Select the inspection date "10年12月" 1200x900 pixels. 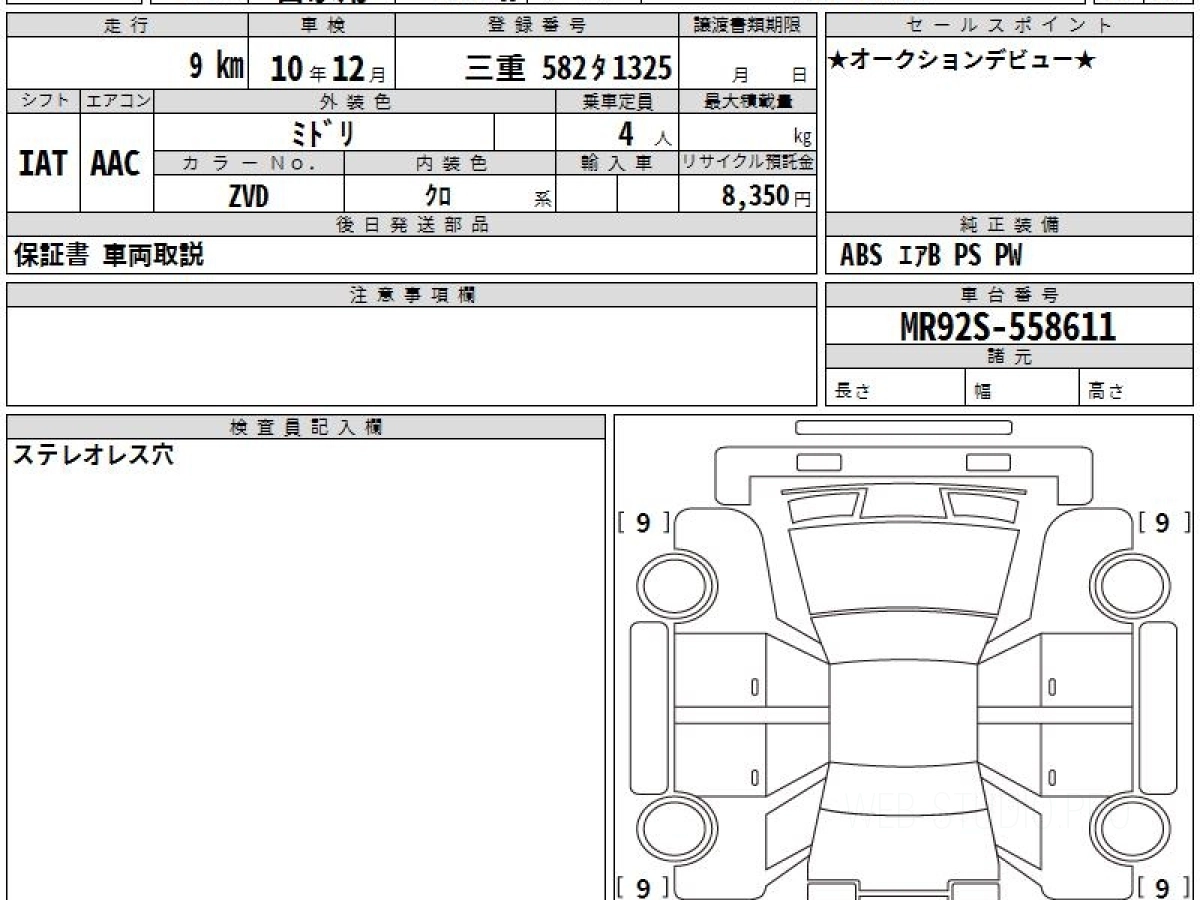[327, 69]
